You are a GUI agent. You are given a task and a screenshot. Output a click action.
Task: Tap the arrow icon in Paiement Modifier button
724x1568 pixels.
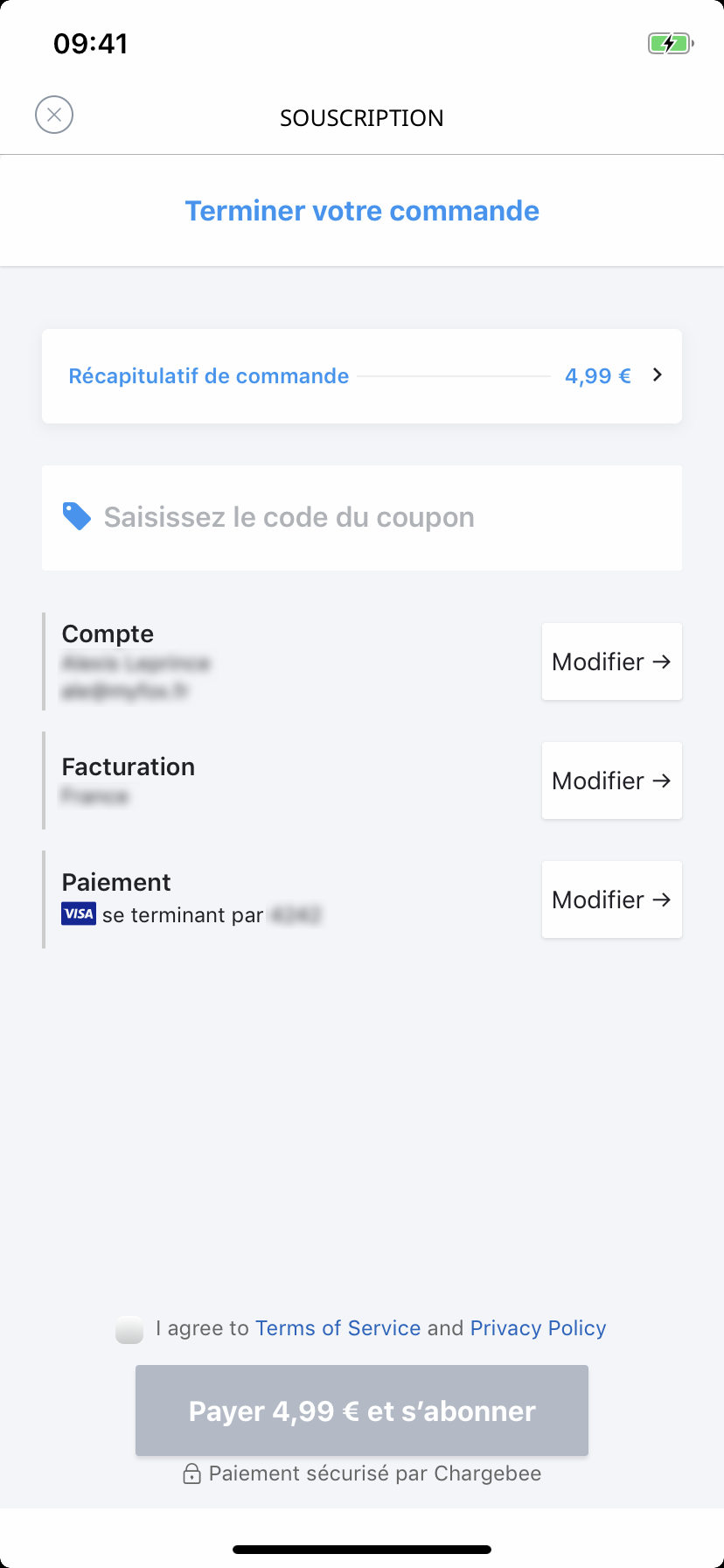click(x=662, y=899)
